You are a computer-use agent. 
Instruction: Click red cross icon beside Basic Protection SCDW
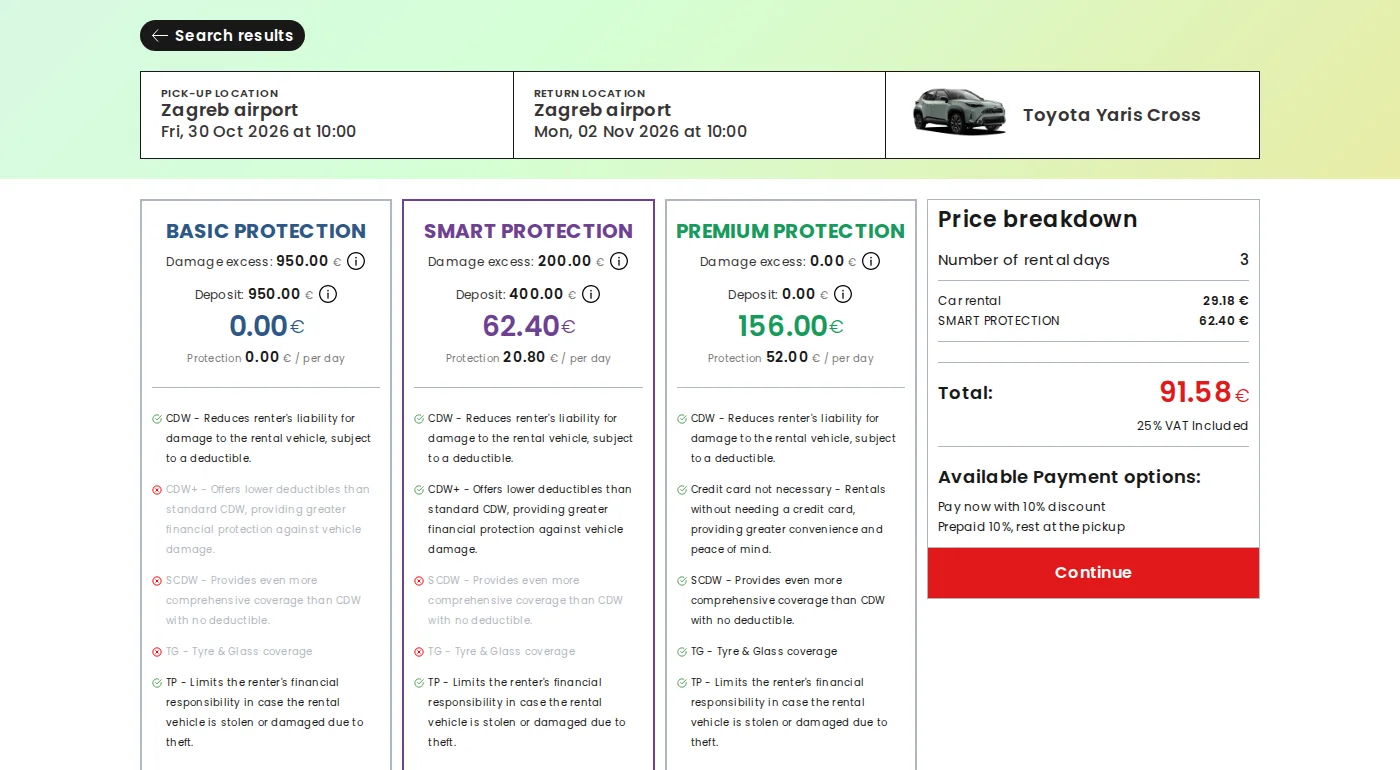(157, 581)
